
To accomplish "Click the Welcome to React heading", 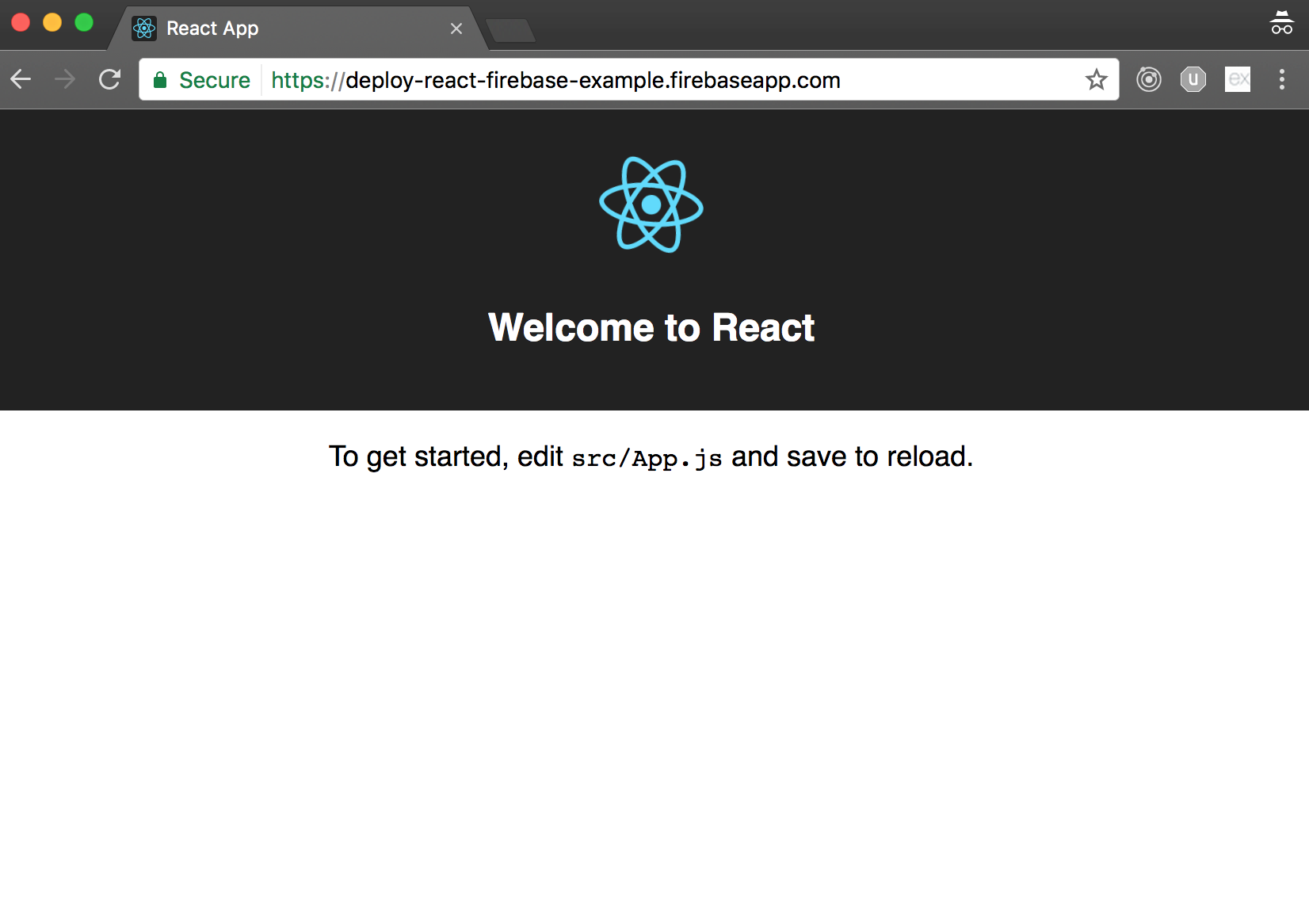I will [651, 327].
